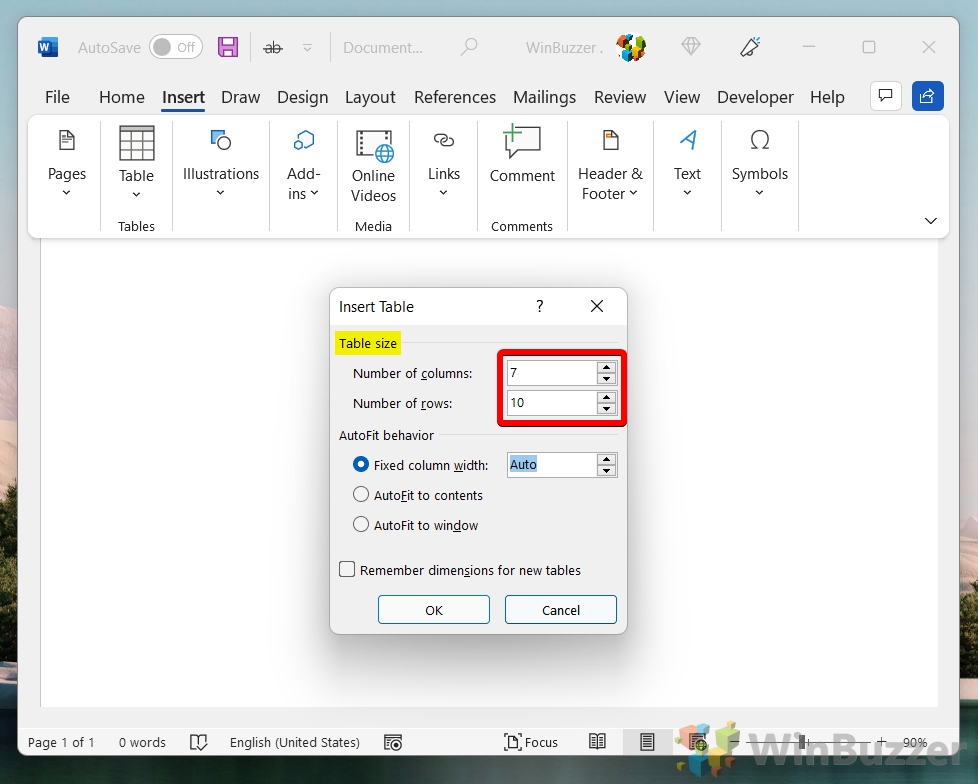Viewport: 978px width, 784px height.
Task: Click the Number of columns input field
Action: click(x=551, y=373)
